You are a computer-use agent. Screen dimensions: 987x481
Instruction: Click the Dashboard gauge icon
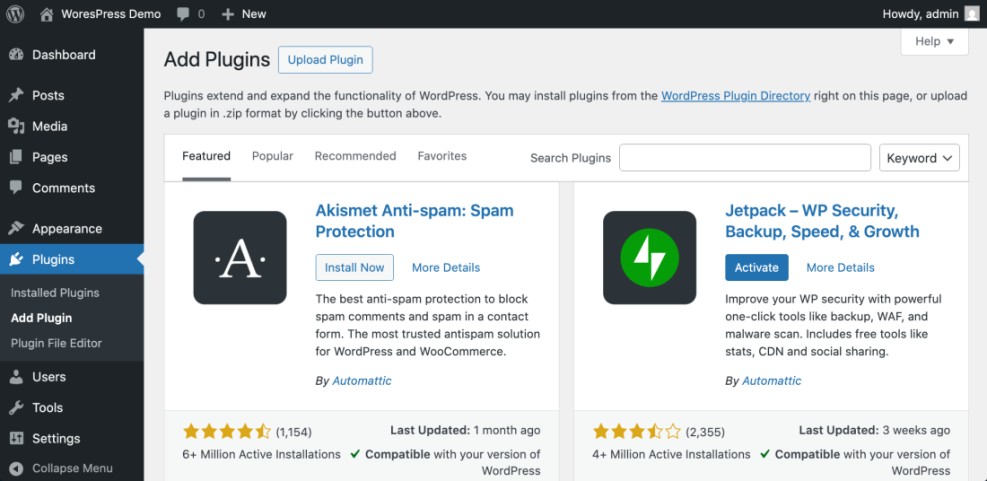coord(16,55)
